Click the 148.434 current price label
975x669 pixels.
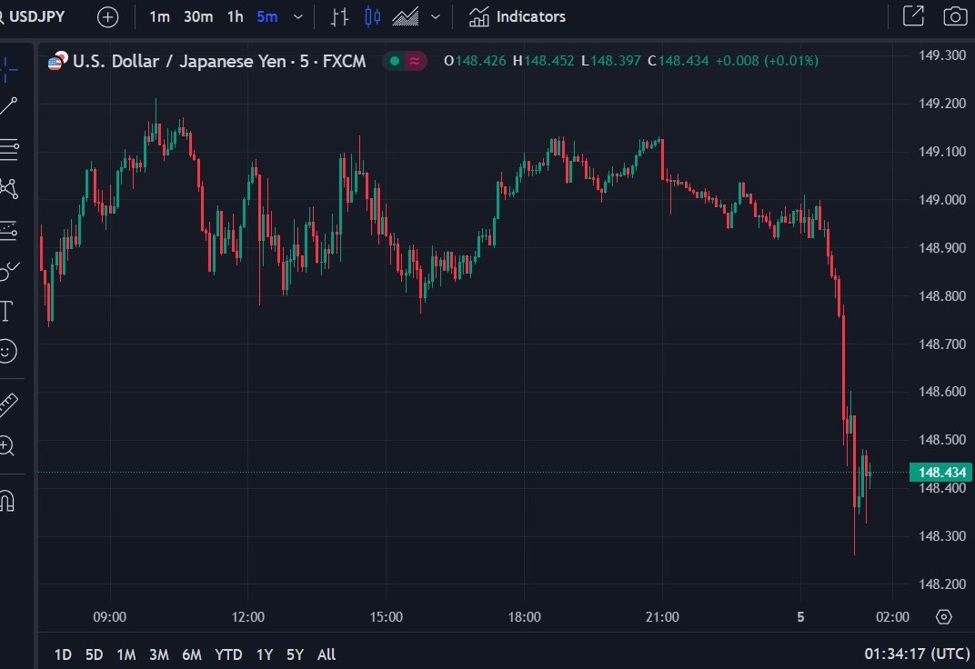pyautogui.click(x=941, y=472)
